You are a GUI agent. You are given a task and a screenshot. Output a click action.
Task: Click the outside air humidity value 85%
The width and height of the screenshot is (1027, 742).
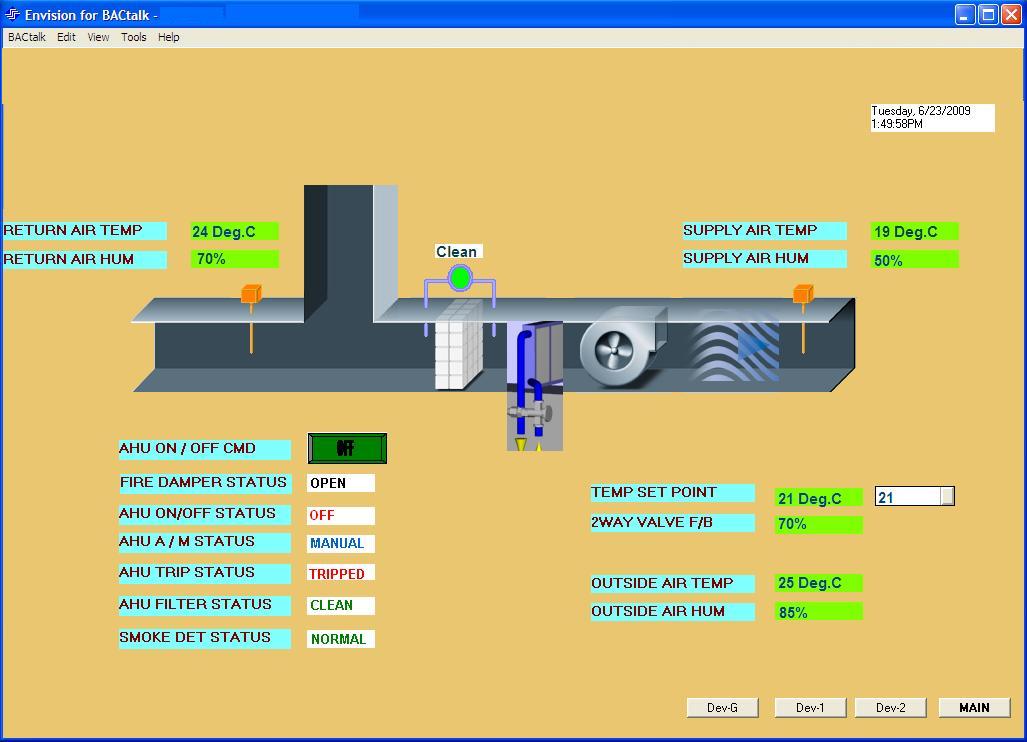819,612
